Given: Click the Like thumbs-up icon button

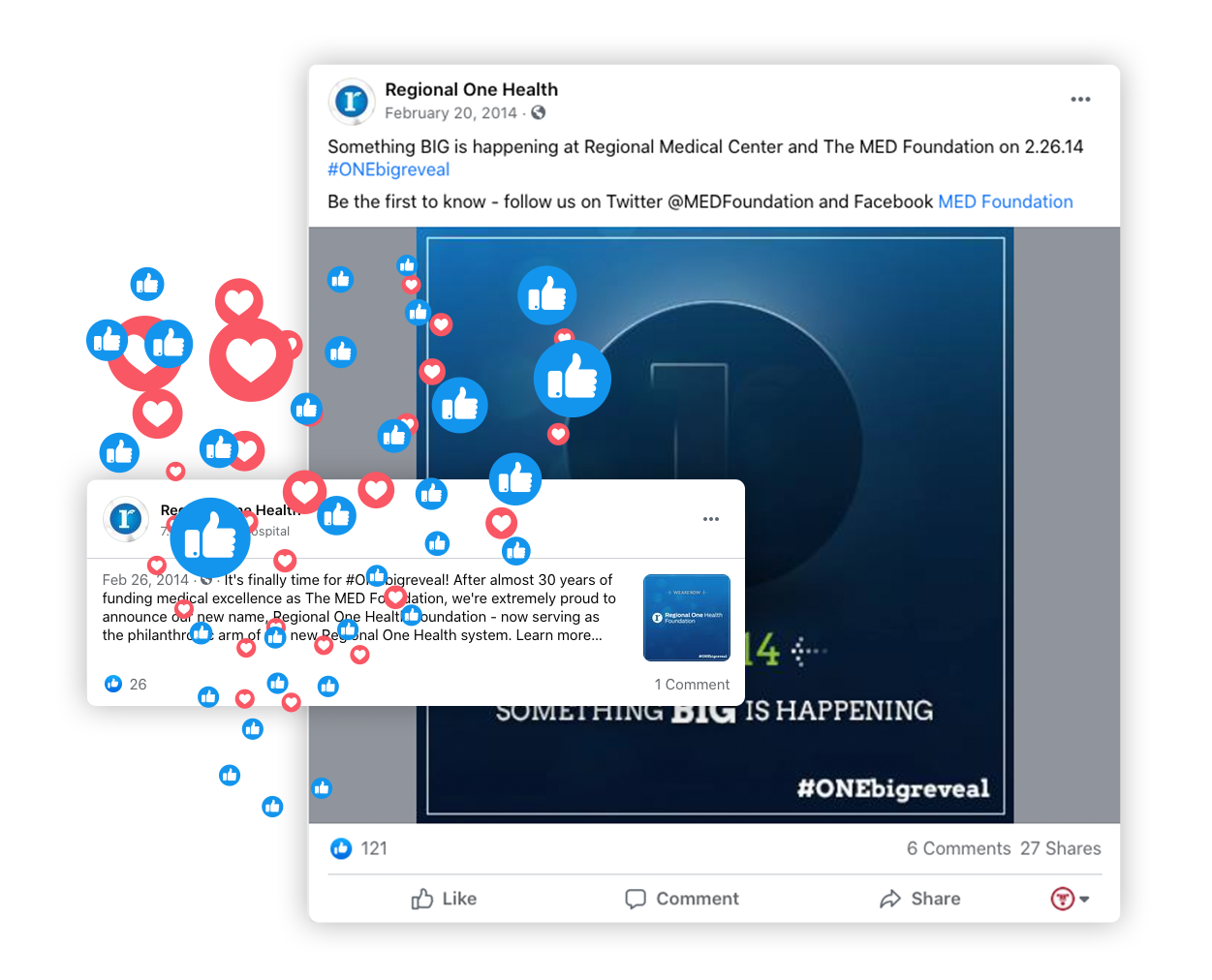Looking at the screenshot, I should [x=444, y=899].
